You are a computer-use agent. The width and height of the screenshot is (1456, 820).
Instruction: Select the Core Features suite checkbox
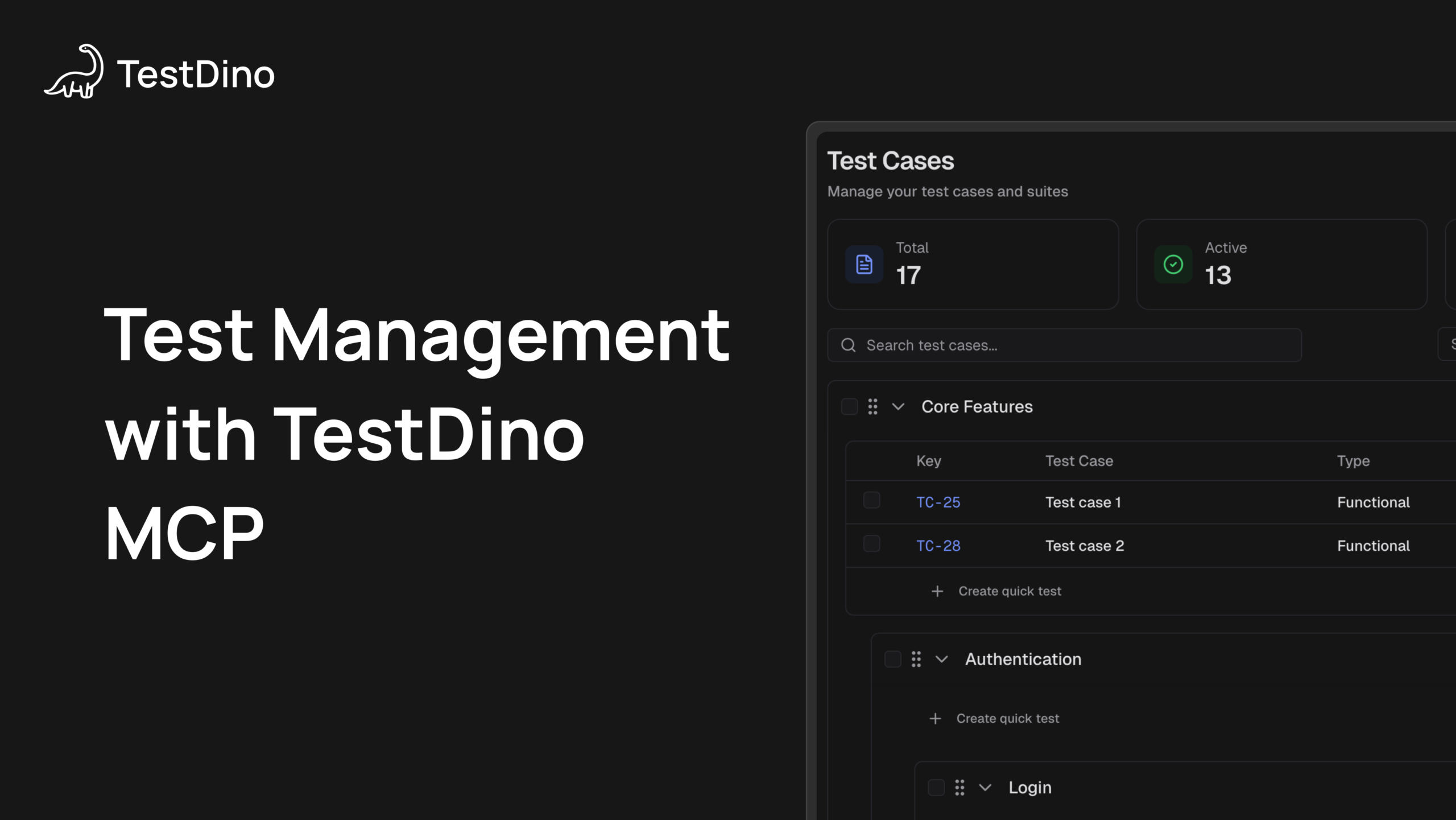click(x=849, y=406)
